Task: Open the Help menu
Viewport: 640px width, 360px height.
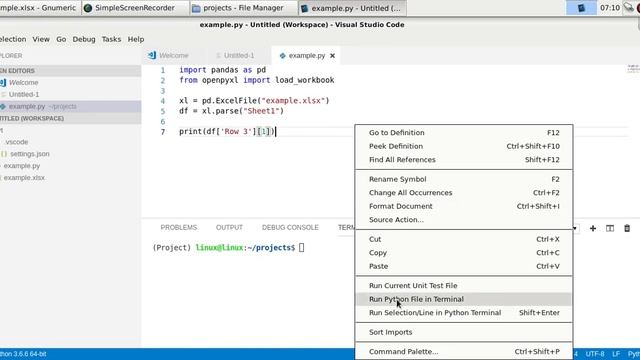Action: pyautogui.click(x=136, y=39)
